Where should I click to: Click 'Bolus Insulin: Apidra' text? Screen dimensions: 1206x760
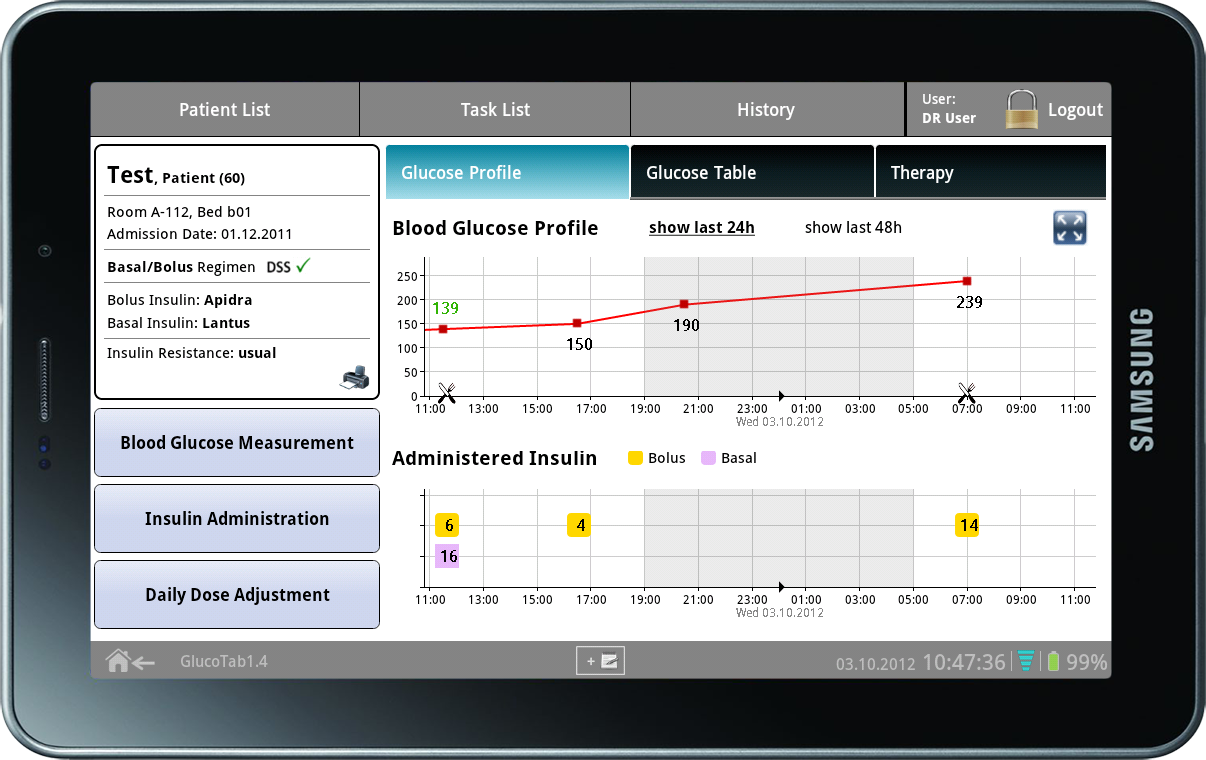tap(180, 300)
